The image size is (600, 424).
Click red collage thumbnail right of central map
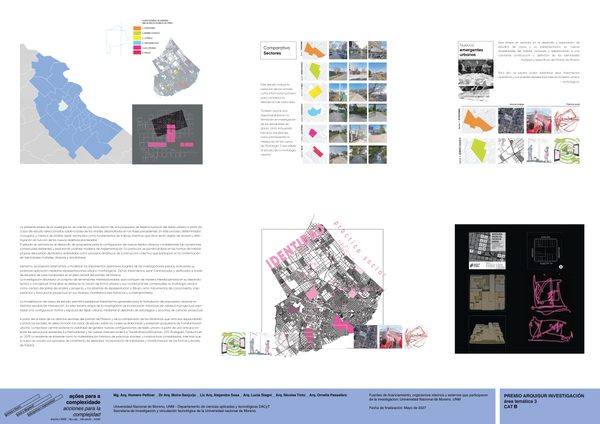390,337
